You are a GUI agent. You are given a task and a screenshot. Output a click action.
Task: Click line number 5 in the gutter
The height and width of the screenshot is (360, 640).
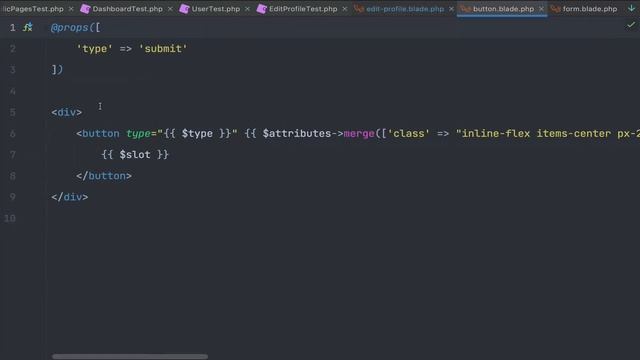pyautogui.click(x=13, y=112)
